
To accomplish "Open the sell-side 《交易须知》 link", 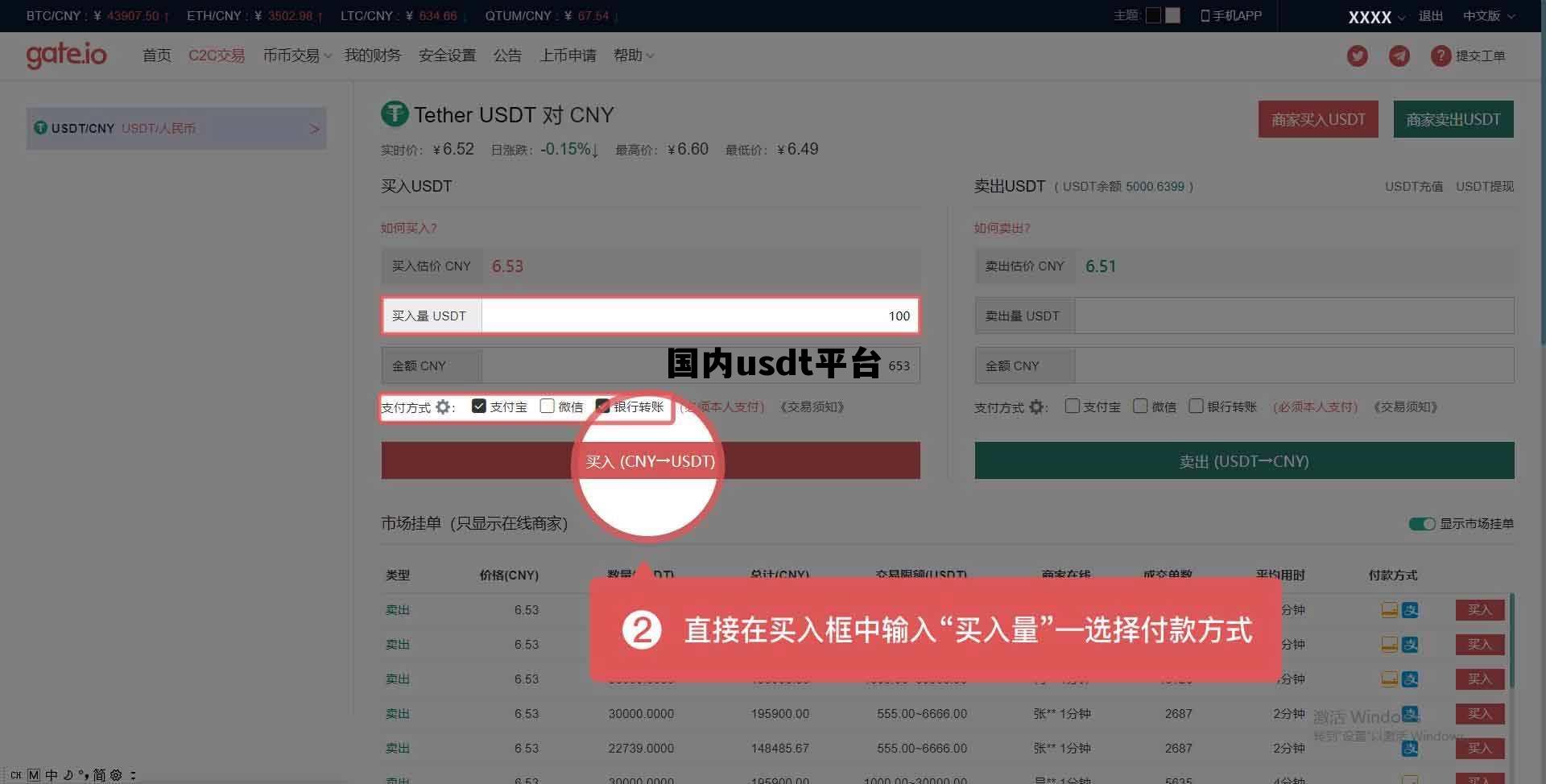I will [x=1405, y=407].
